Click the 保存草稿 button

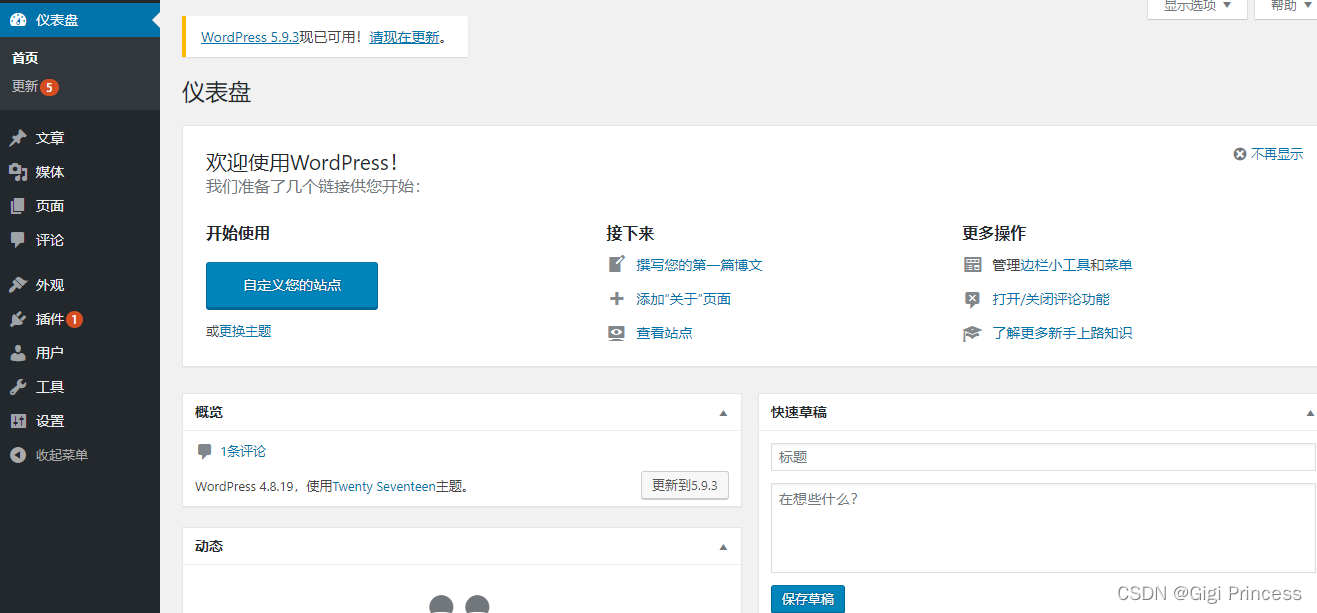click(808, 599)
